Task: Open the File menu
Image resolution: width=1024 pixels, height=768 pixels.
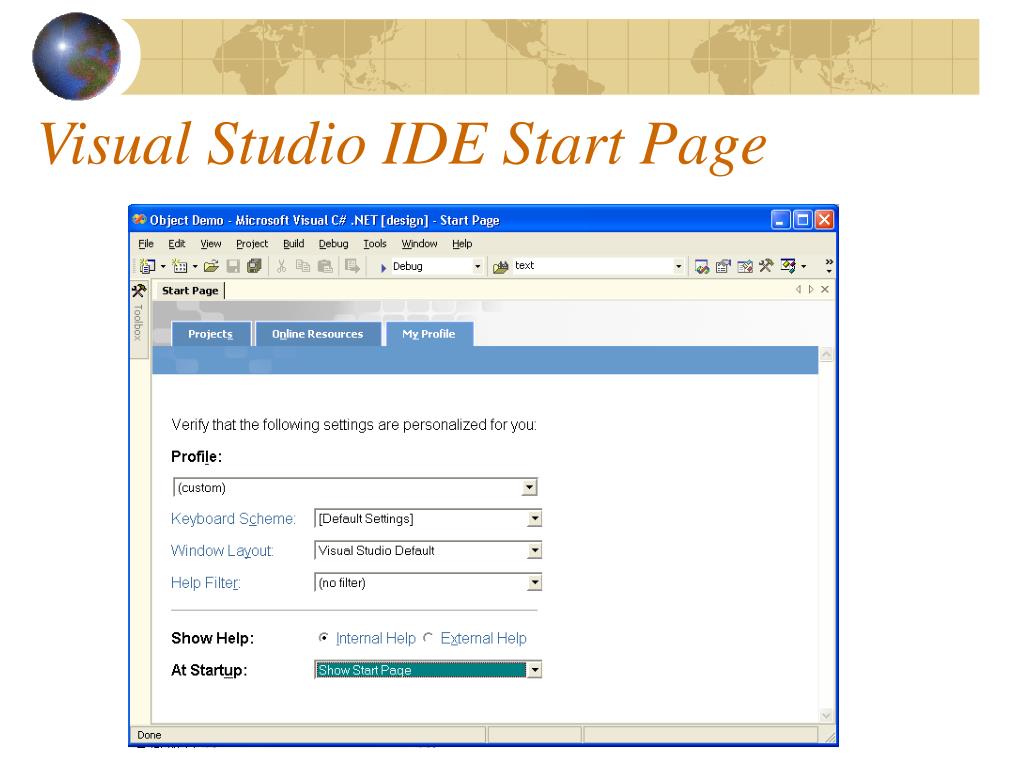Action: coord(146,244)
